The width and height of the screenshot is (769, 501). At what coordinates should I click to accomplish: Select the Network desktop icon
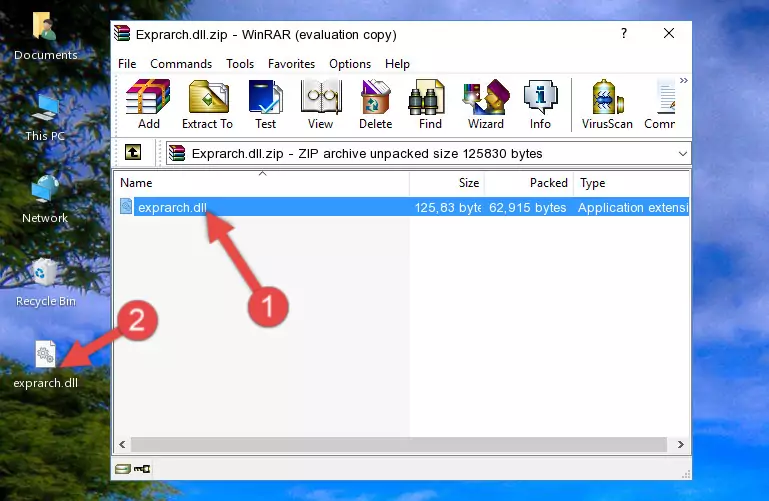(45, 200)
